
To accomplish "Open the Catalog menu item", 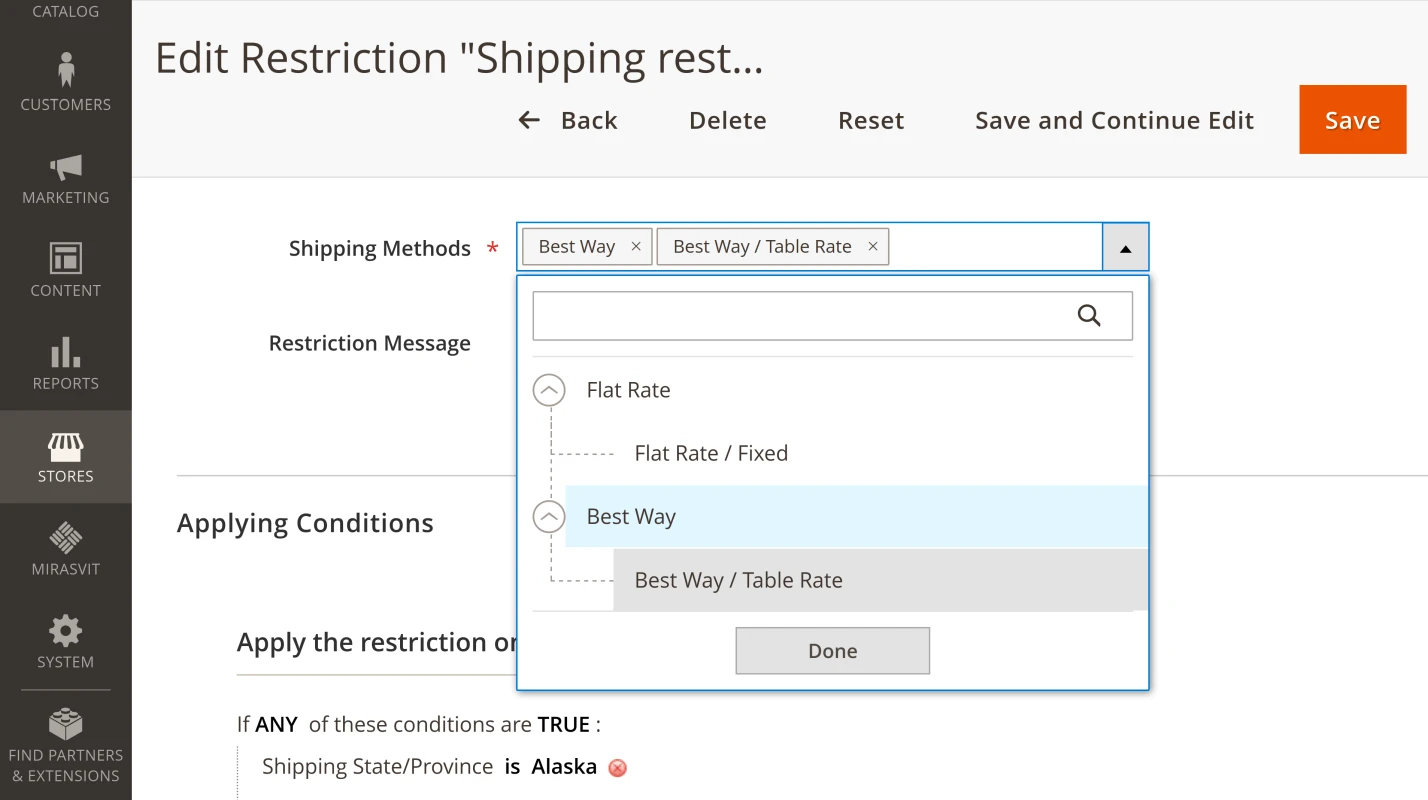I will pyautogui.click(x=65, y=11).
